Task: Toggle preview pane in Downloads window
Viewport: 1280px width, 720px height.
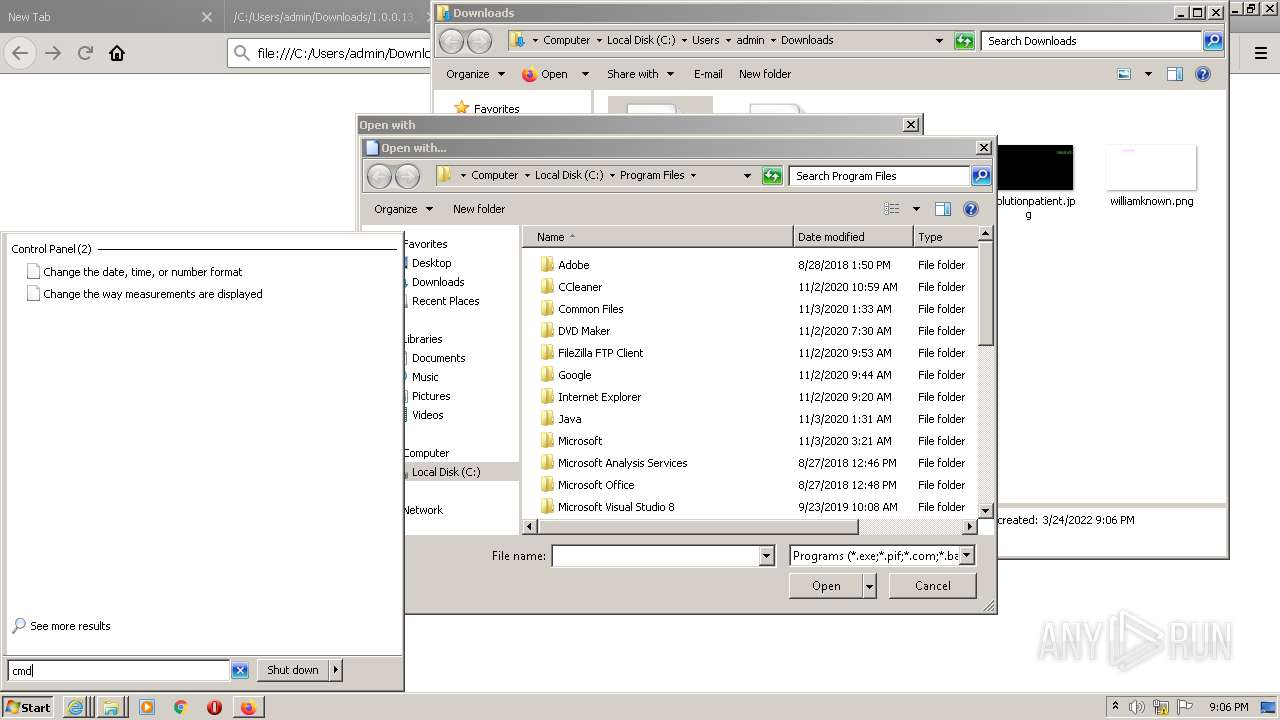Action: (x=1175, y=74)
